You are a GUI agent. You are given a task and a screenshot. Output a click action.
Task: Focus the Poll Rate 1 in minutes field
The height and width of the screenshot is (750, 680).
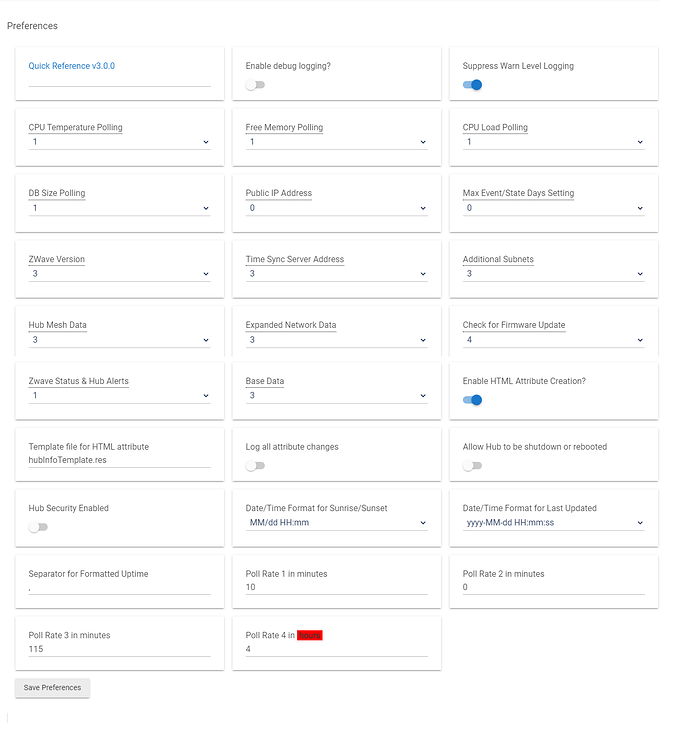coord(336,588)
